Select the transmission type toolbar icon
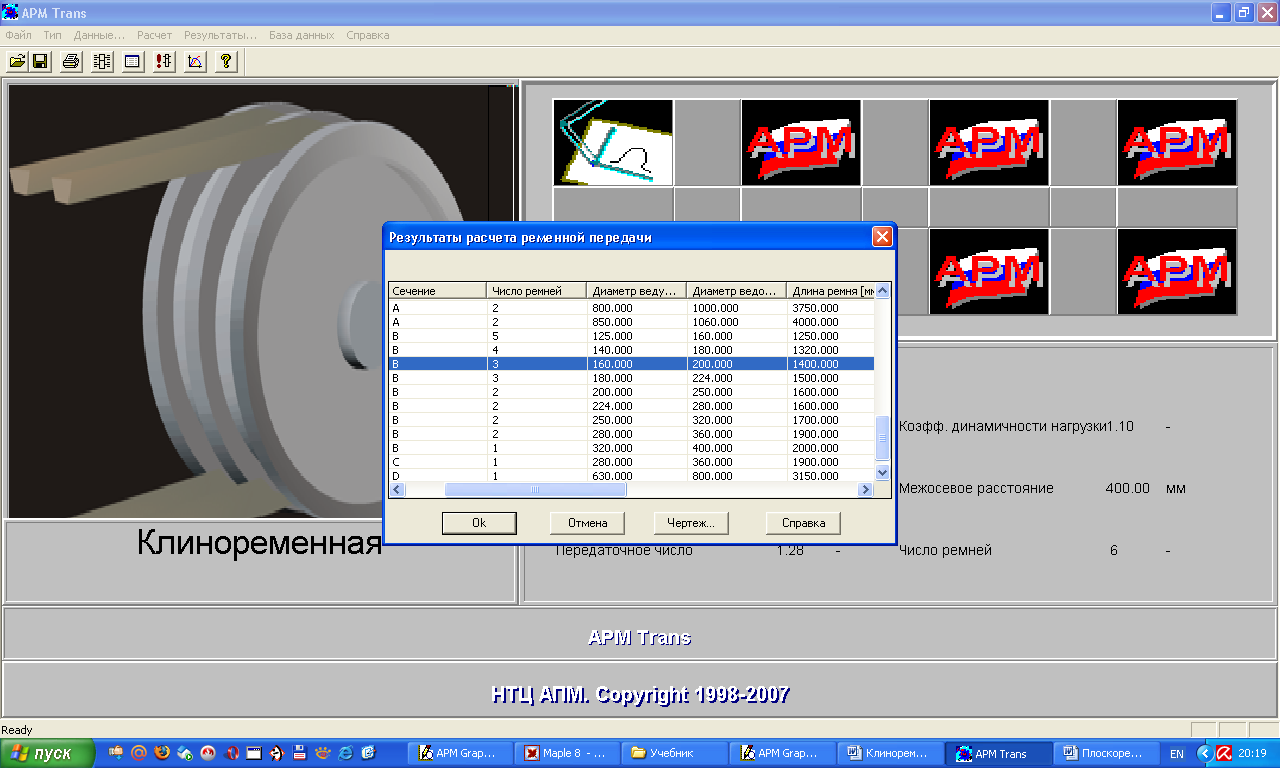The image size is (1280, 768). pyautogui.click(x=102, y=62)
